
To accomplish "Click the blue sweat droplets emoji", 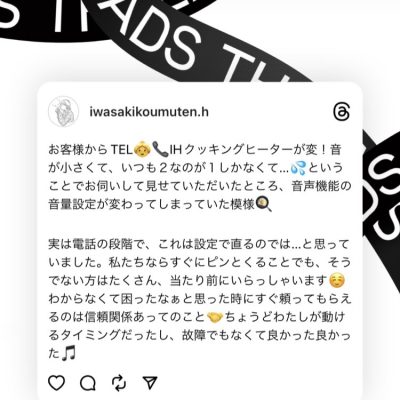I will pyautogui.click(x=298, y=168).
